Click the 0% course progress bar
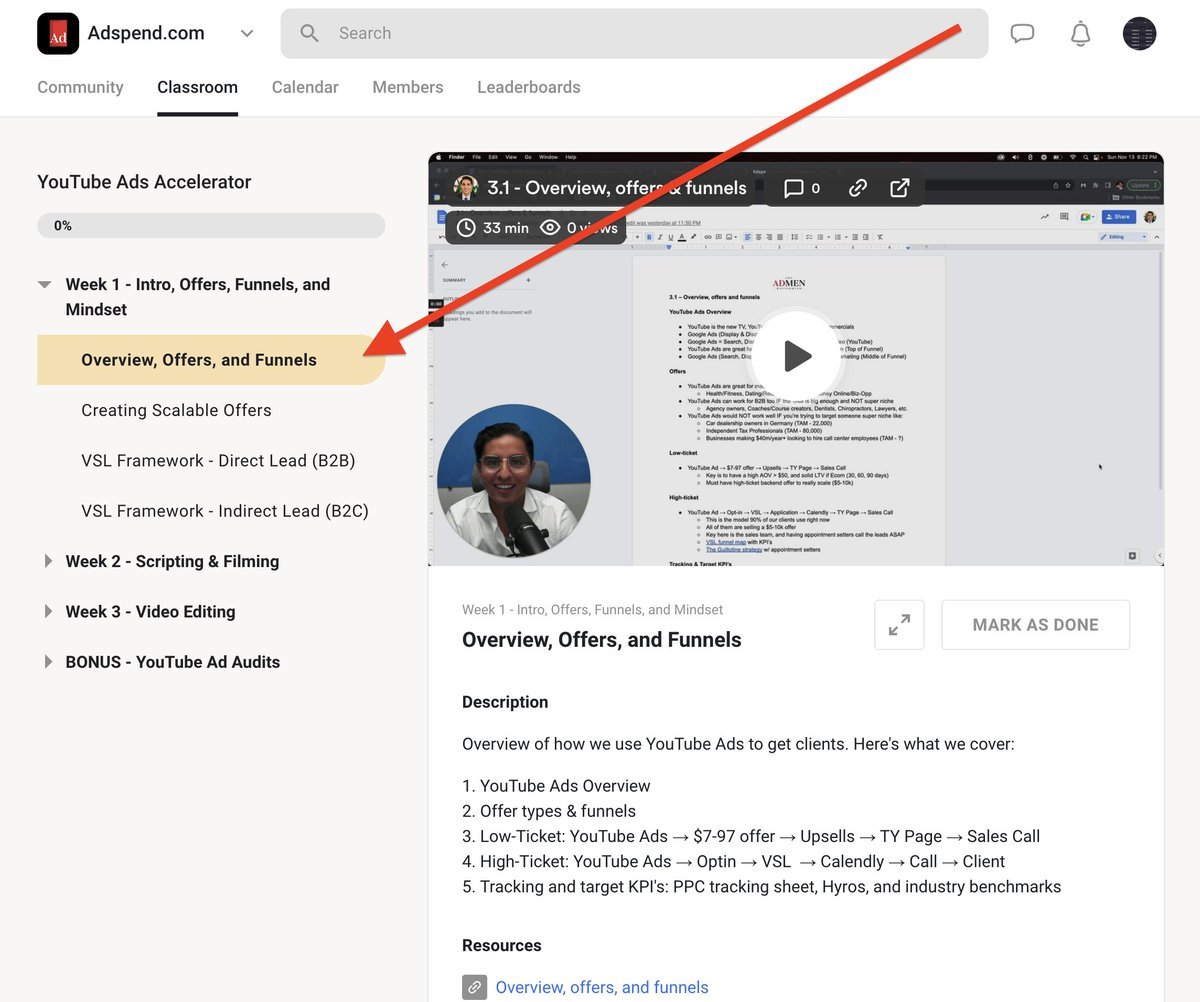 click(211, 226)
